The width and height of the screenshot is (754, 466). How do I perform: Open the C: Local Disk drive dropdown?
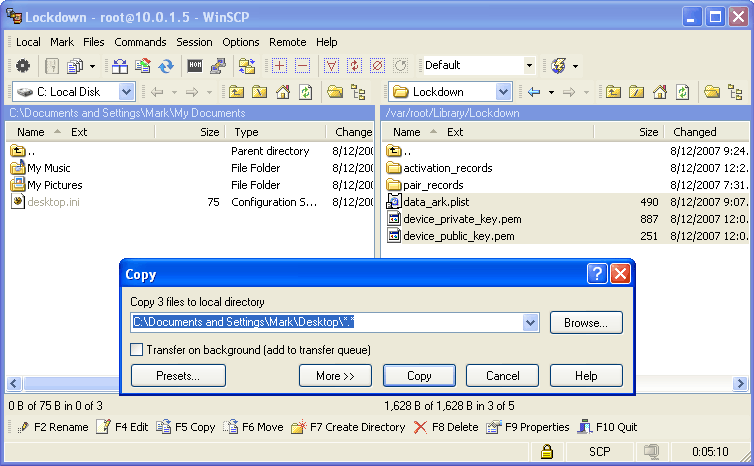point(126,91)
